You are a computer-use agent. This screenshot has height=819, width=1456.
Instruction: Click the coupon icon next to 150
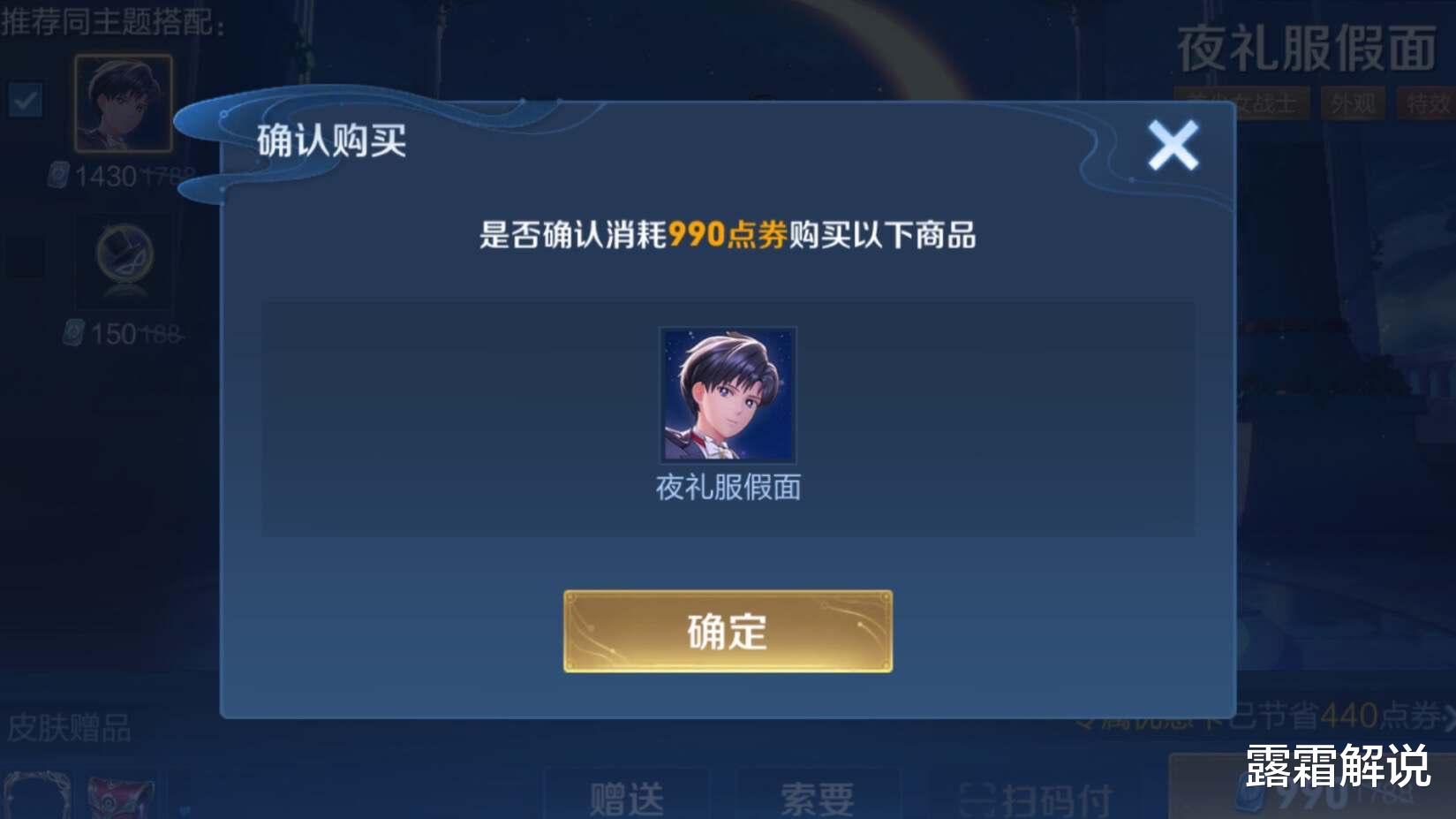74,333
